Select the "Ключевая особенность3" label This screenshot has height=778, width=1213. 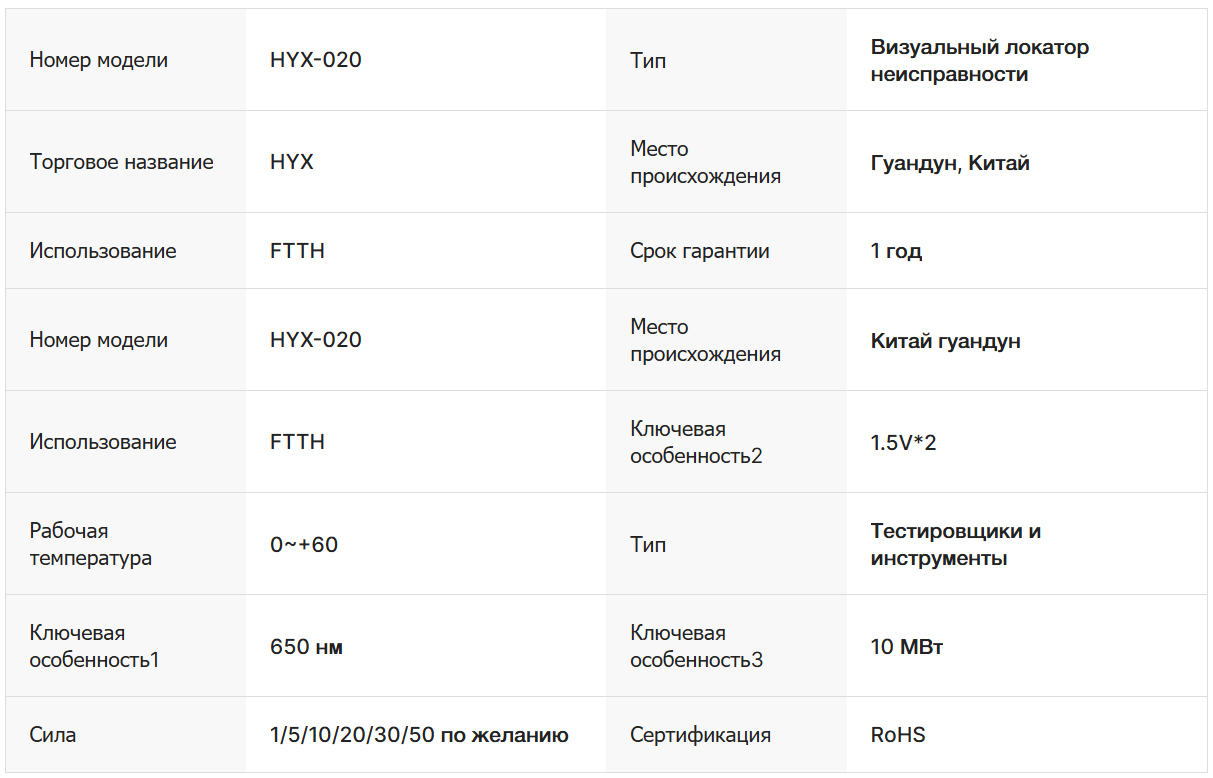pos(696,646)
